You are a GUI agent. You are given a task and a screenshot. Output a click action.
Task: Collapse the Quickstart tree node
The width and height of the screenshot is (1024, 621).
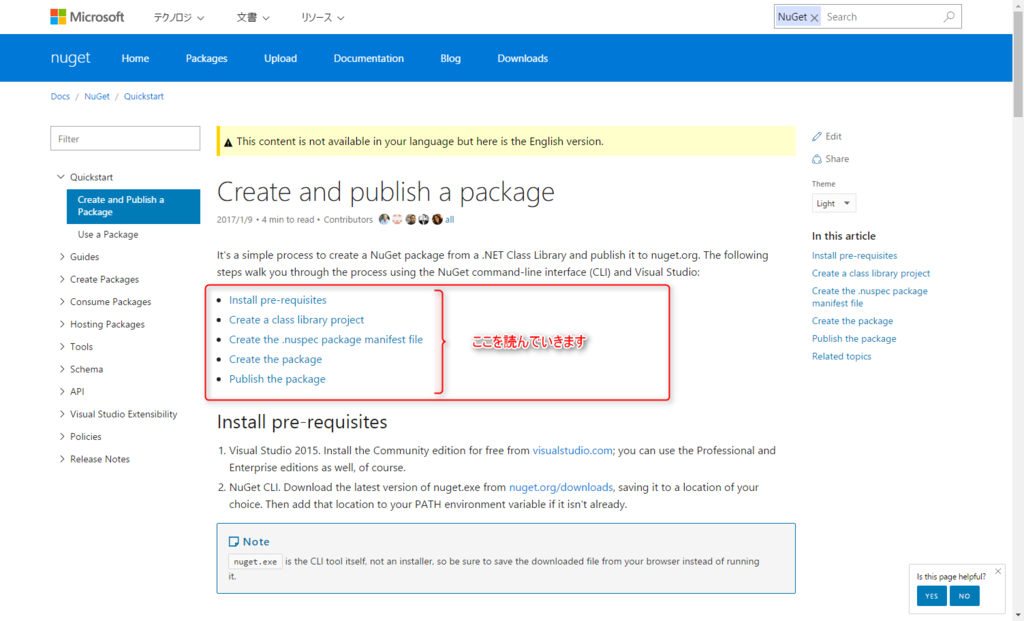(x=61, y=177)
